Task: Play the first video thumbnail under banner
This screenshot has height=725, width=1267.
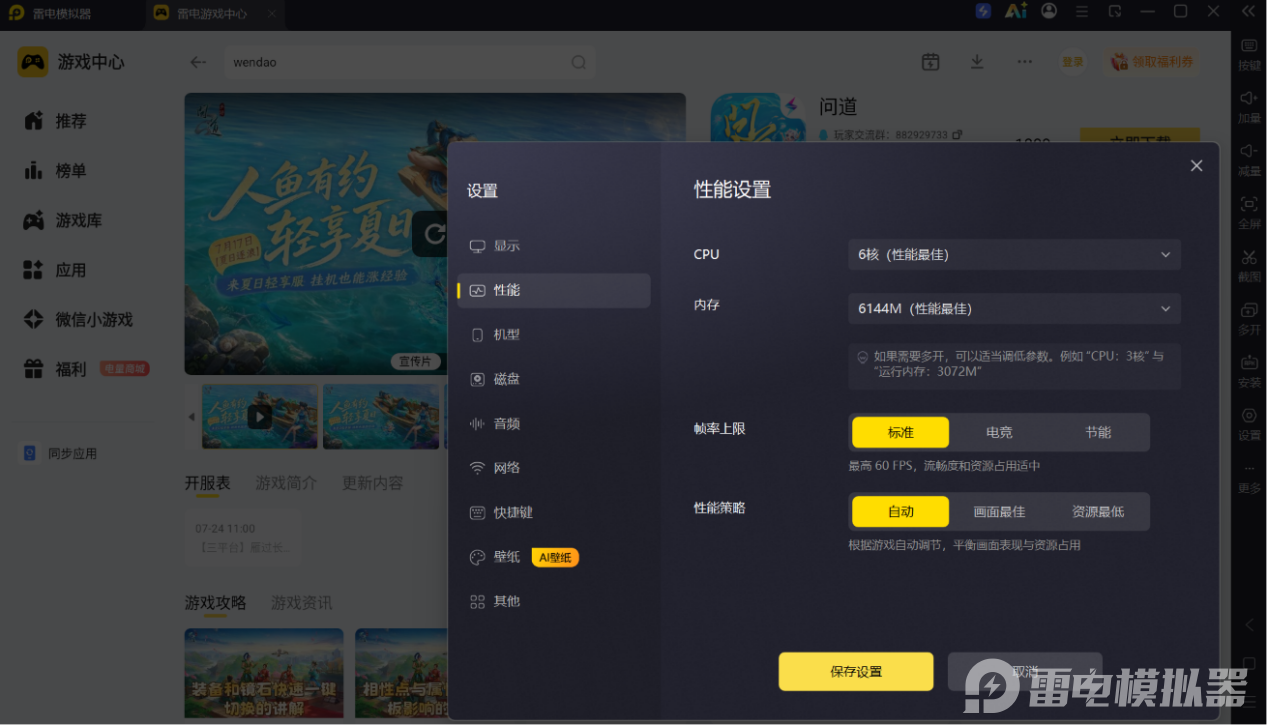Action: click(x=260, y=416)
